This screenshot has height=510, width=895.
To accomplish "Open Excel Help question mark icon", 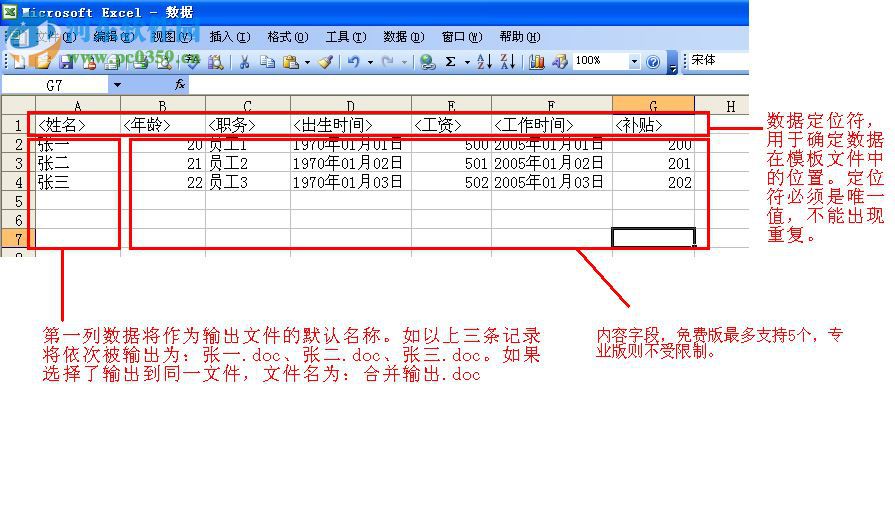I will click(x=653, y=61).
